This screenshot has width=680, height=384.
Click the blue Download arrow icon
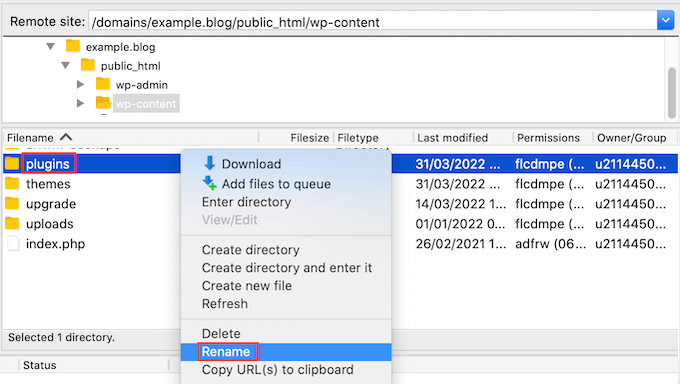(x=209, y=163)
